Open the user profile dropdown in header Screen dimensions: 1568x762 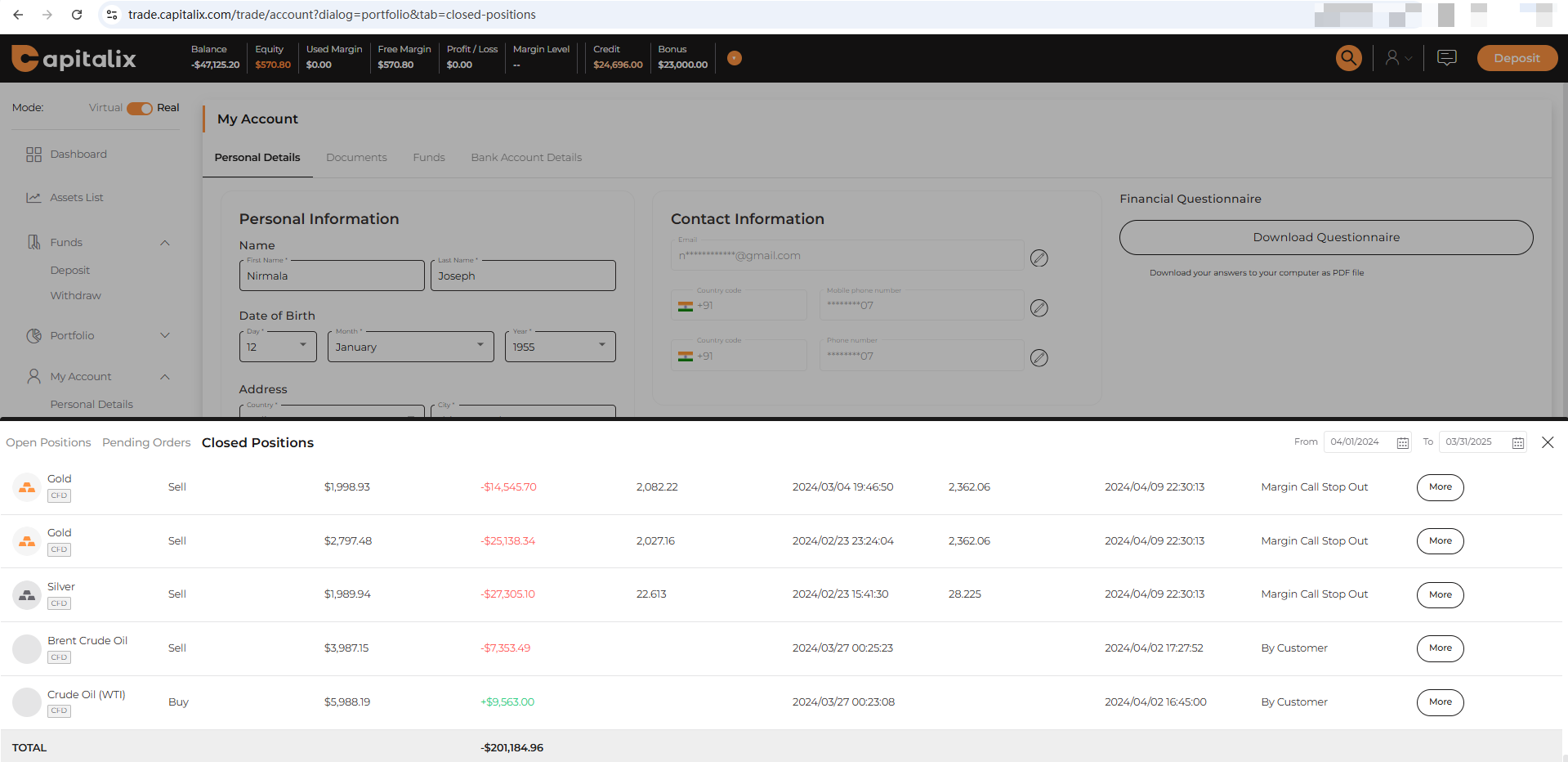coord(1398,58)
